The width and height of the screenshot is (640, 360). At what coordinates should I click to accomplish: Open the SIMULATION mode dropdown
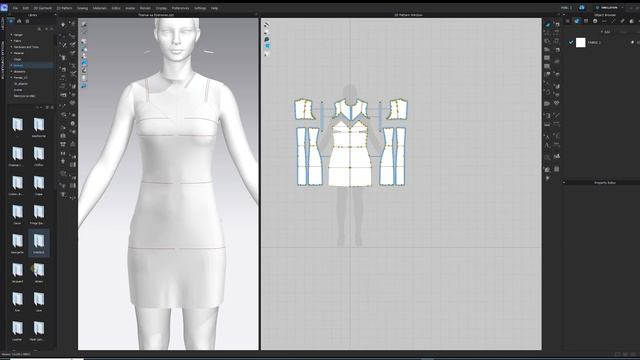609,8
